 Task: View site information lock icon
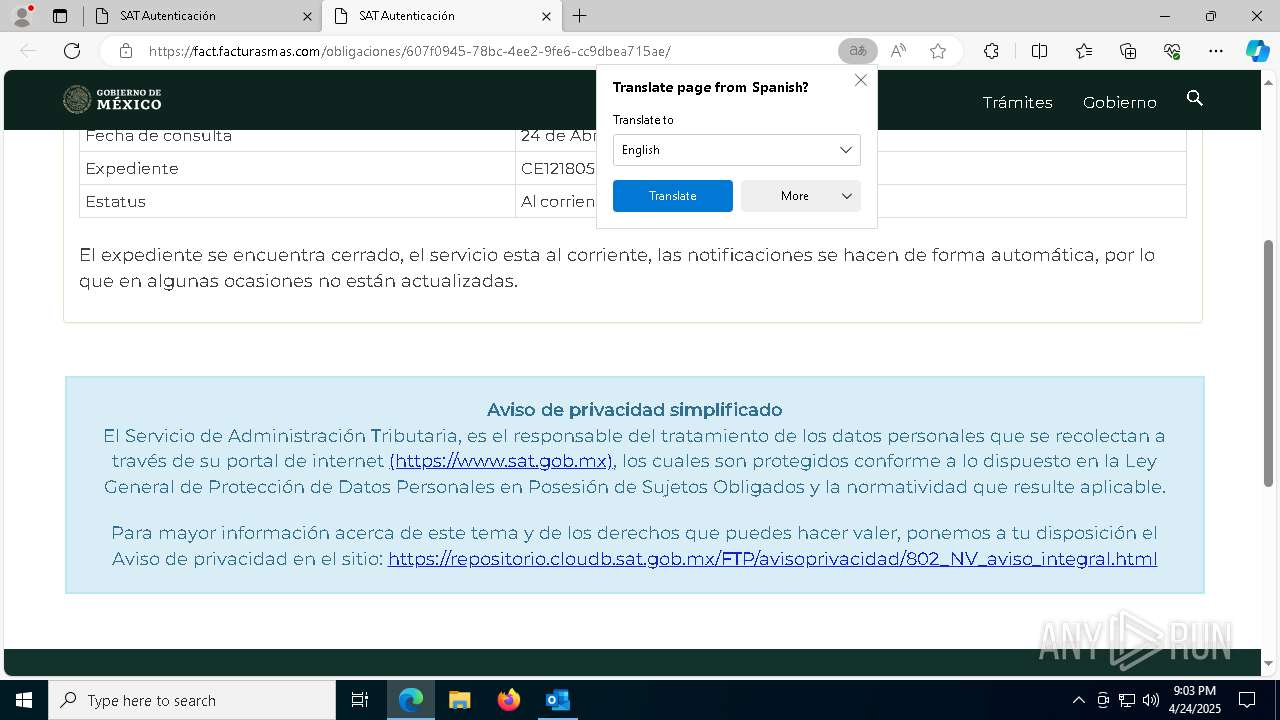[x=126, y=51]
